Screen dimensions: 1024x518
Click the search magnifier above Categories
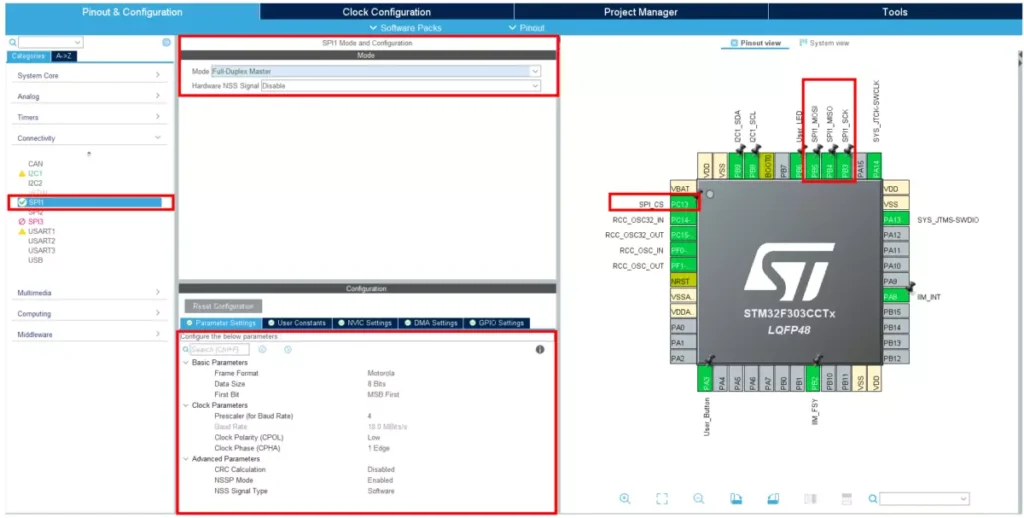(x=12, y=42)
